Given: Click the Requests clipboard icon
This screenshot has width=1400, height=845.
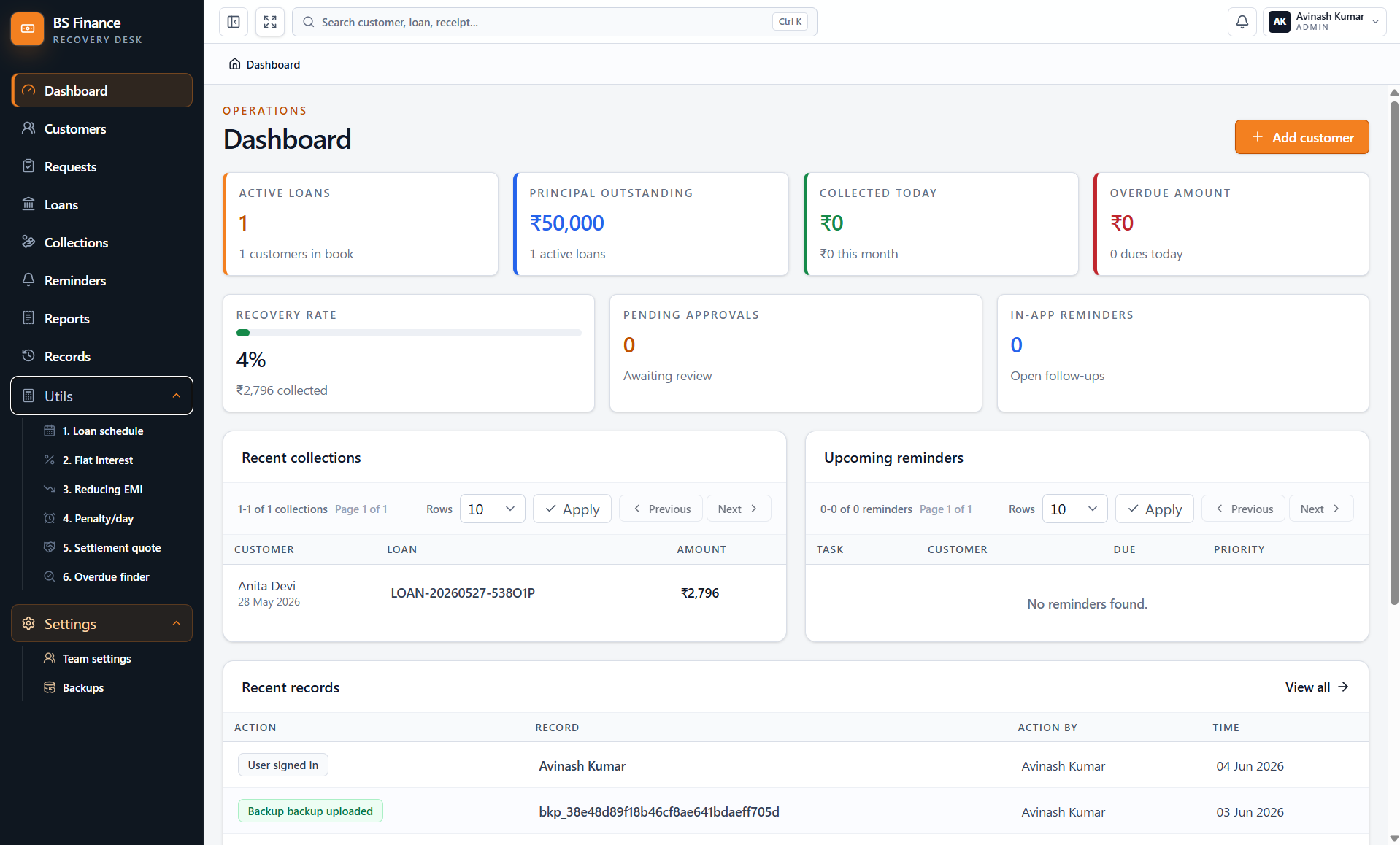Looking at the screenshot, I should point(28,166).
